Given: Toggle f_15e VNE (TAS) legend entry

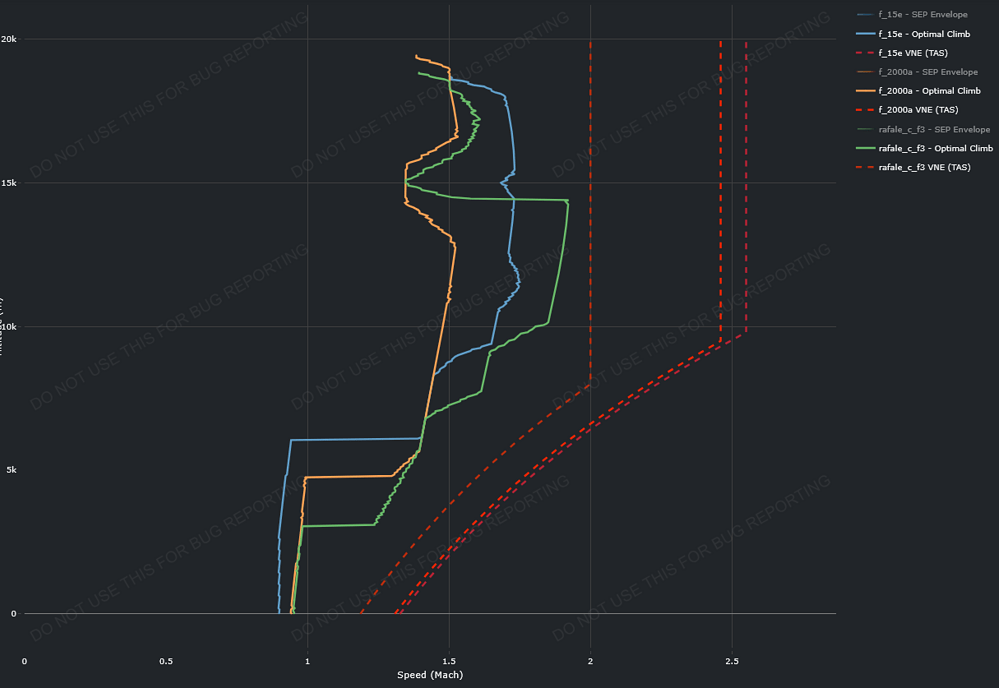Looking at the screenshot, I should [x=903, y=53].
